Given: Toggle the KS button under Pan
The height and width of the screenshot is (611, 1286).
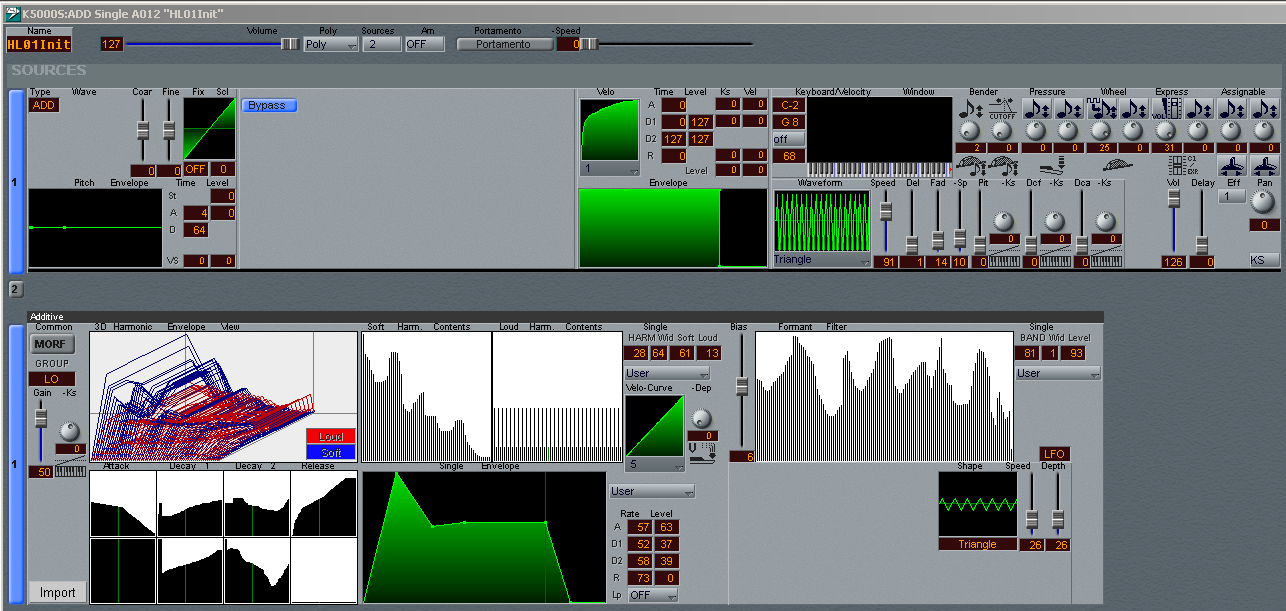Looking at the screenshot, I should coord(1264,260).
